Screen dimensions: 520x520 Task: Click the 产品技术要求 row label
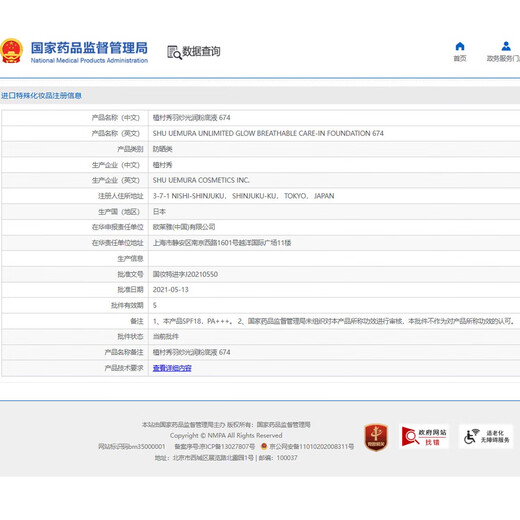pos(124,368)
